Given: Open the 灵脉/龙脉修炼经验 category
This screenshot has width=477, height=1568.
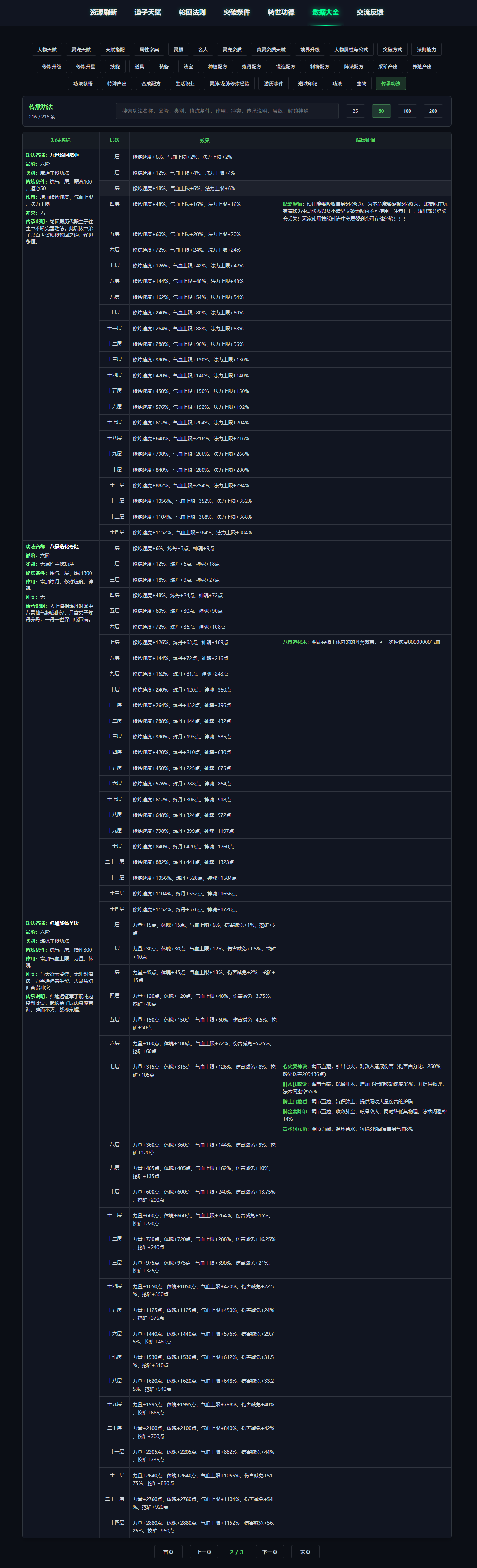Looking at the screenshot, I should coord(229,84).
